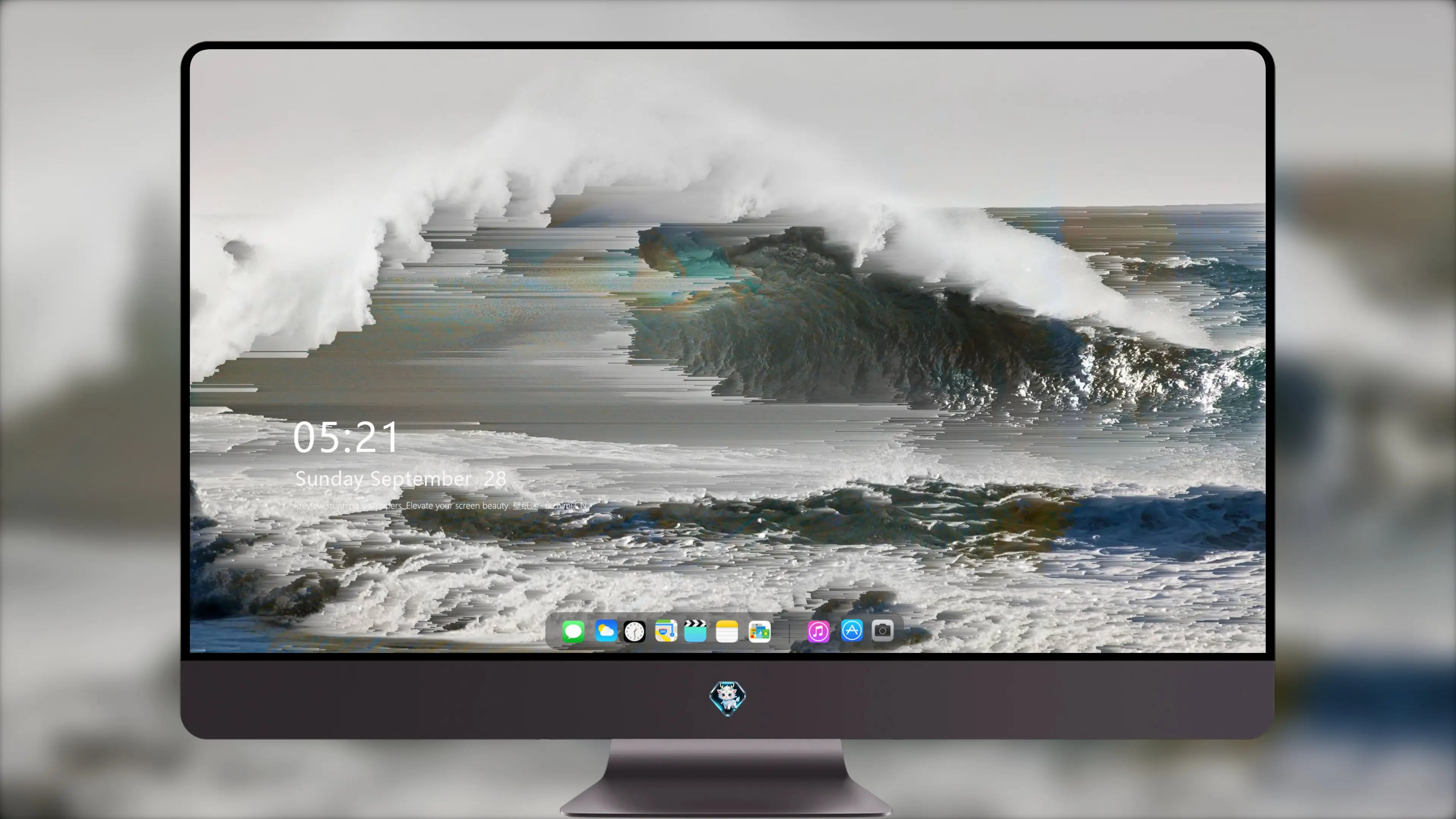1456x819 pixels.
Task: Open the blue App Store icon
Action: coord(852,630)
